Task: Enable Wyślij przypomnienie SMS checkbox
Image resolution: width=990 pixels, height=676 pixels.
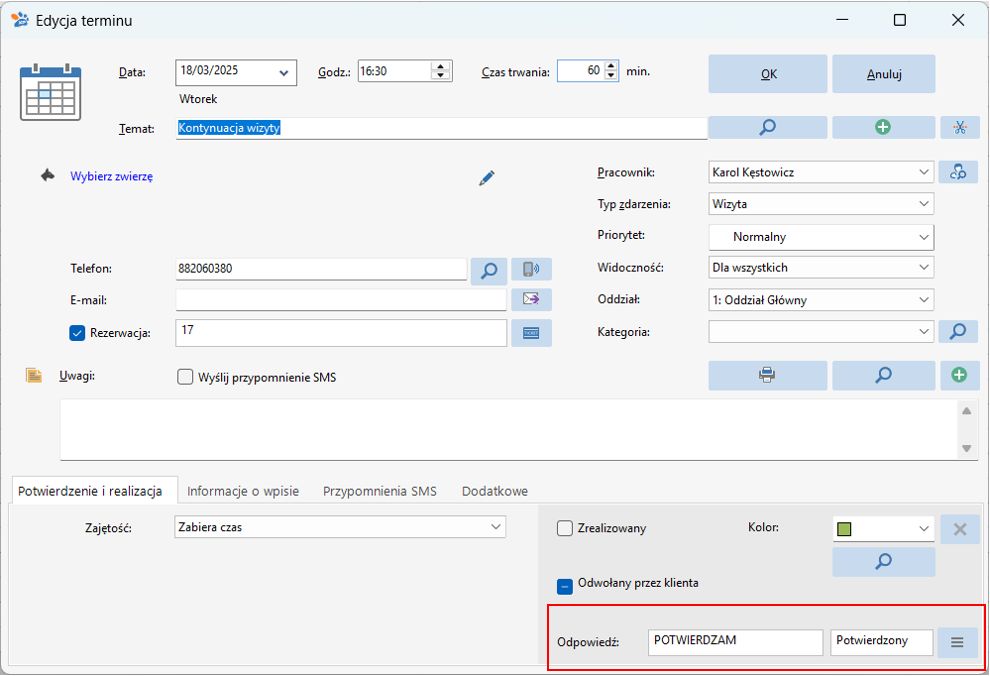Action: click(x=185, y=377)
